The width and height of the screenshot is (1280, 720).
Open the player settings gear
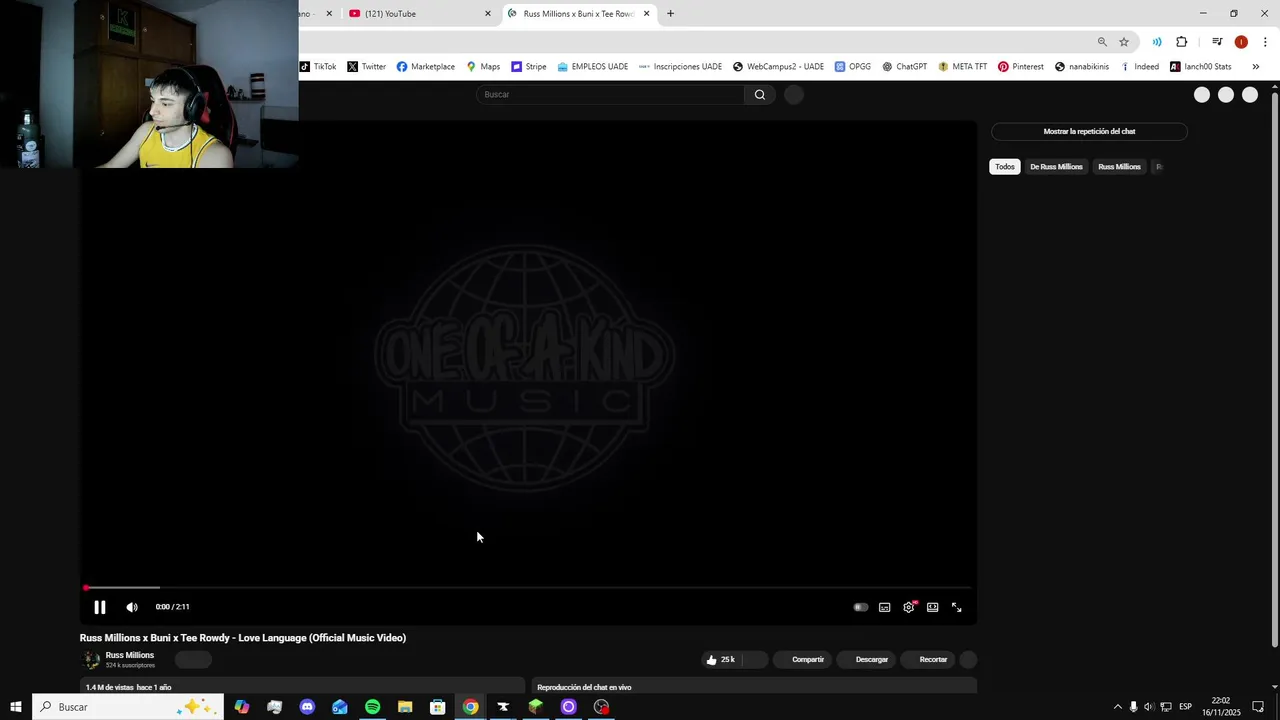click(909, 607)
